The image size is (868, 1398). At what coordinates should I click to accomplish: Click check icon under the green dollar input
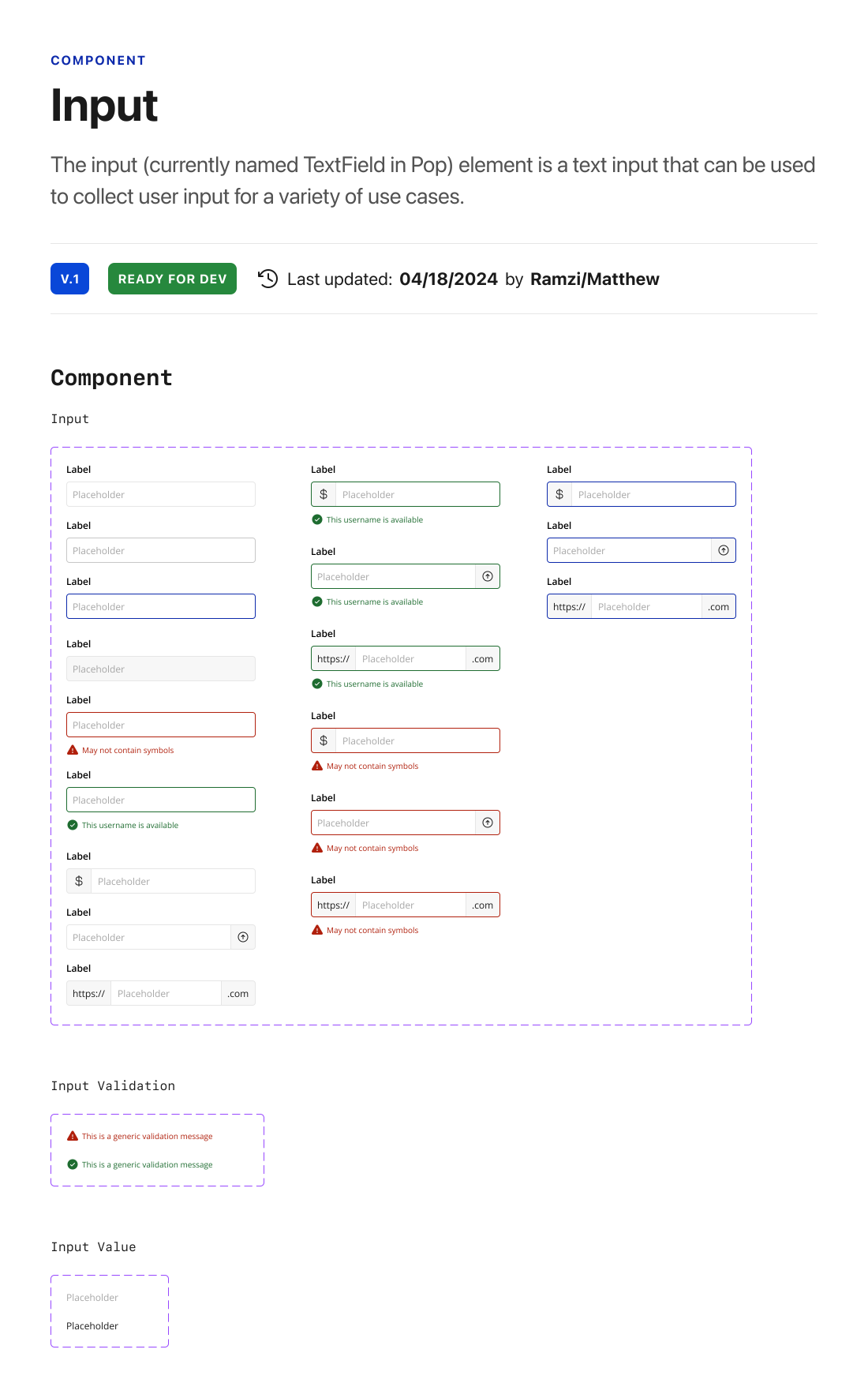317,519
